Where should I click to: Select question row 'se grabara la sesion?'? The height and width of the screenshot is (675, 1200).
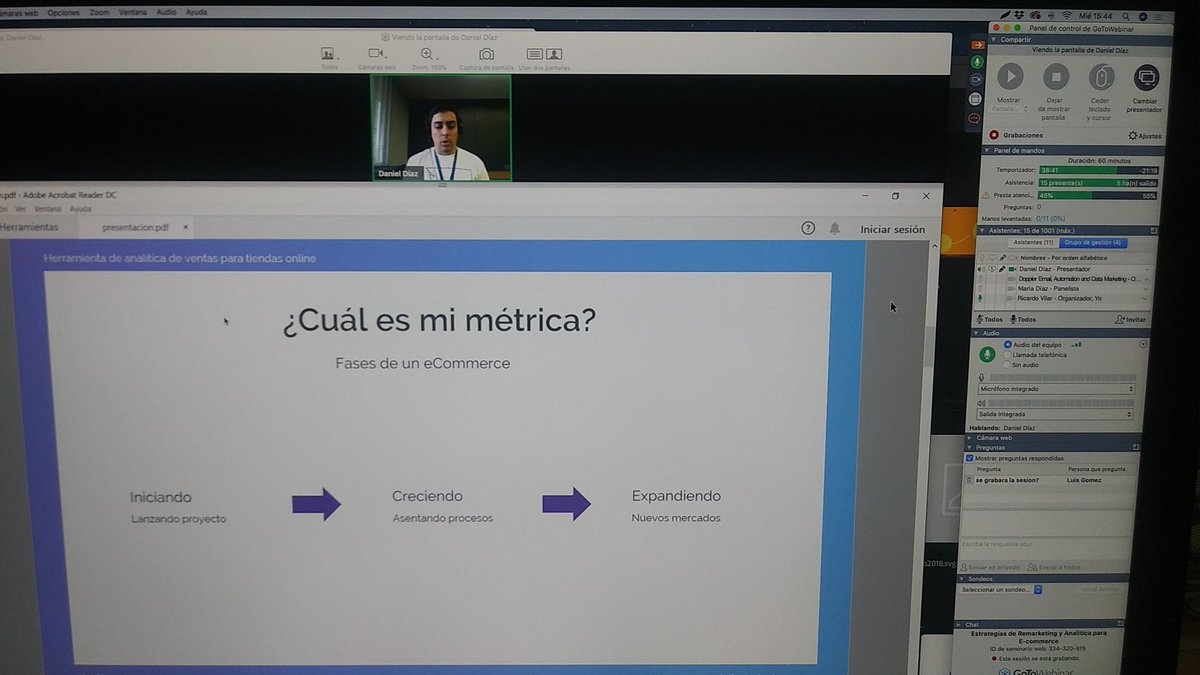pyautogui.click(x=1048, y=480)
